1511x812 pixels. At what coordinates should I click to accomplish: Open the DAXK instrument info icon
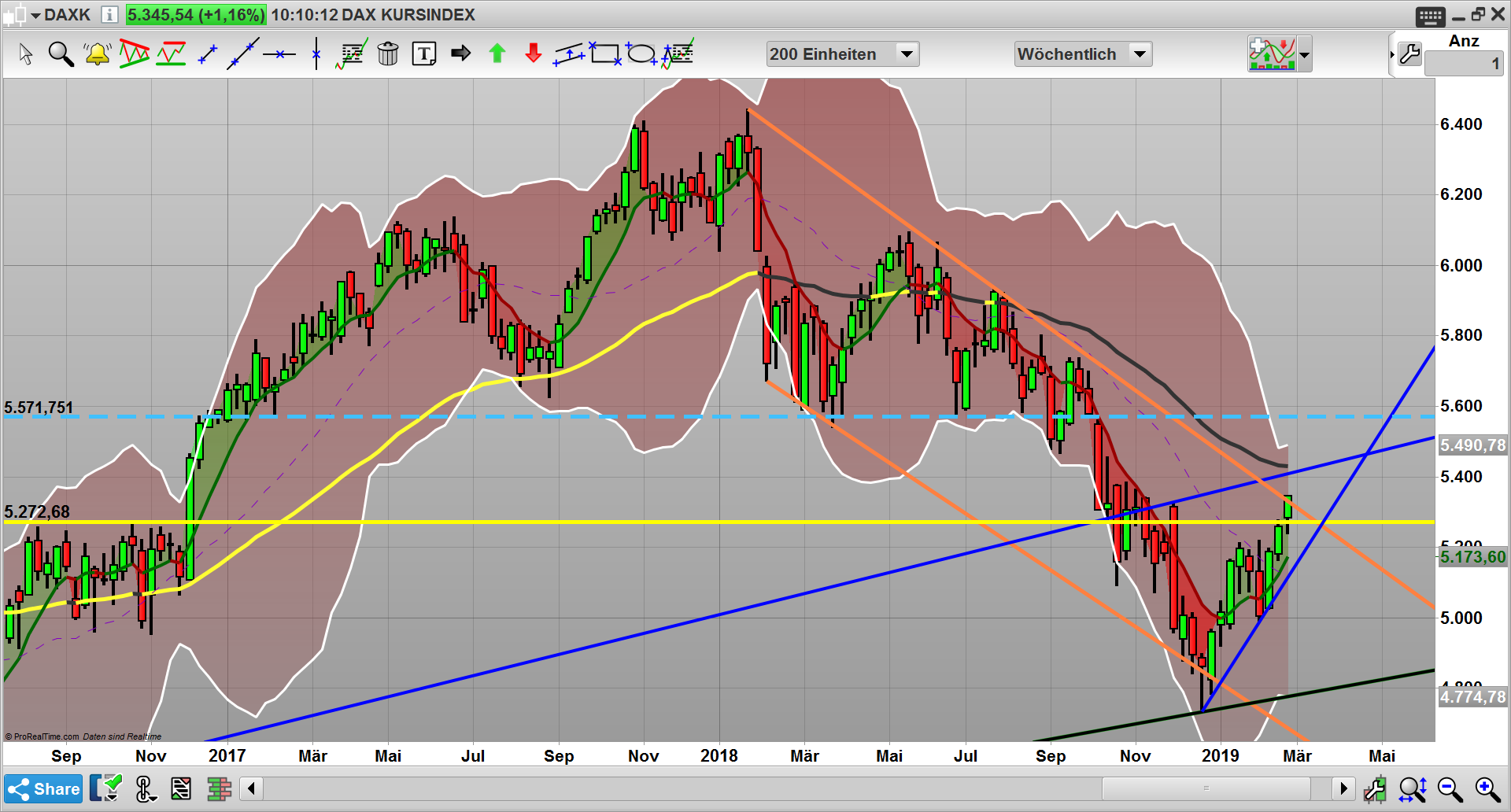(x=109, y=14)
